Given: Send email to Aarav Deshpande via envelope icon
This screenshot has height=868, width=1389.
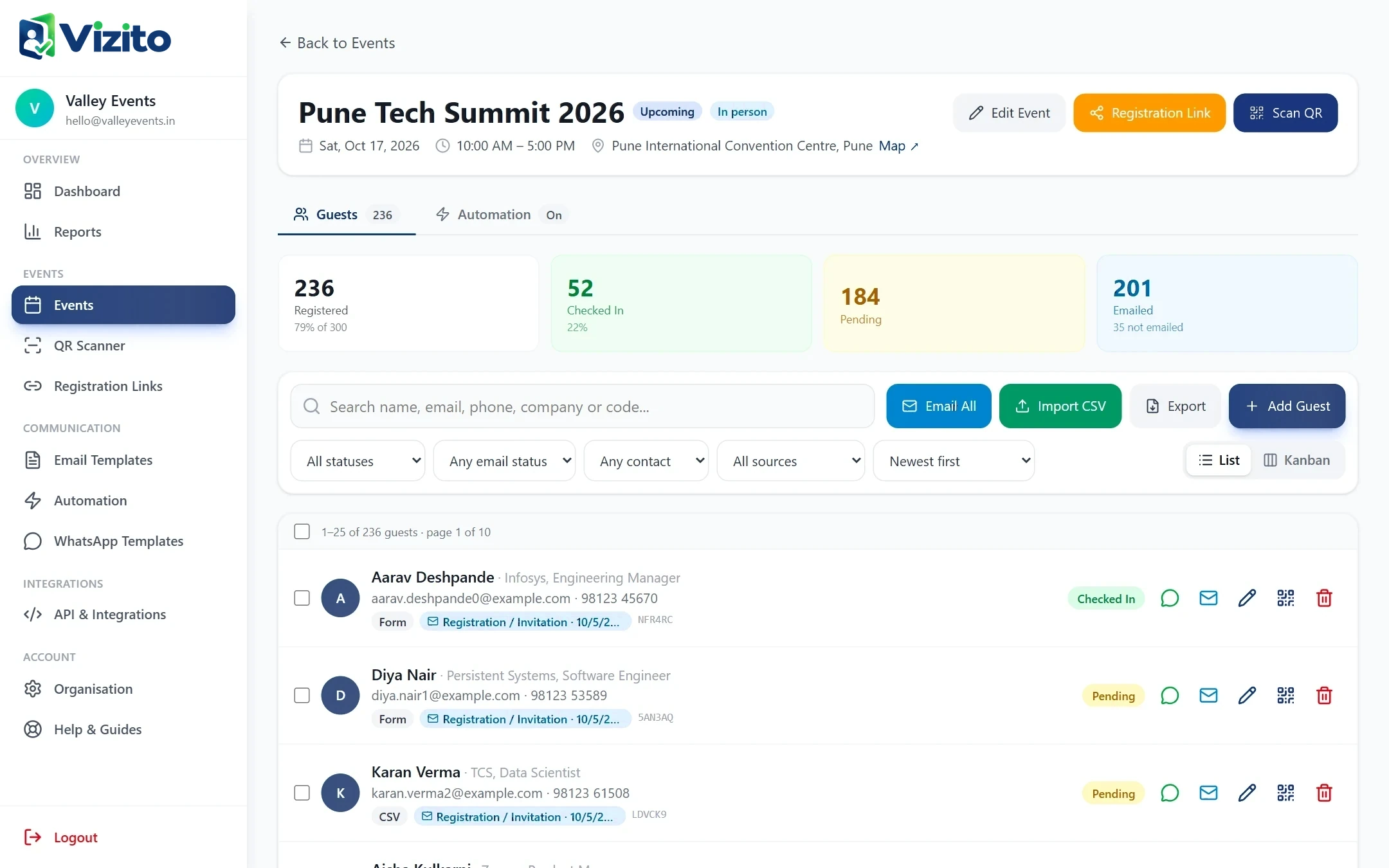Looking at the screenshot, I should click(x=1208, y=599).
